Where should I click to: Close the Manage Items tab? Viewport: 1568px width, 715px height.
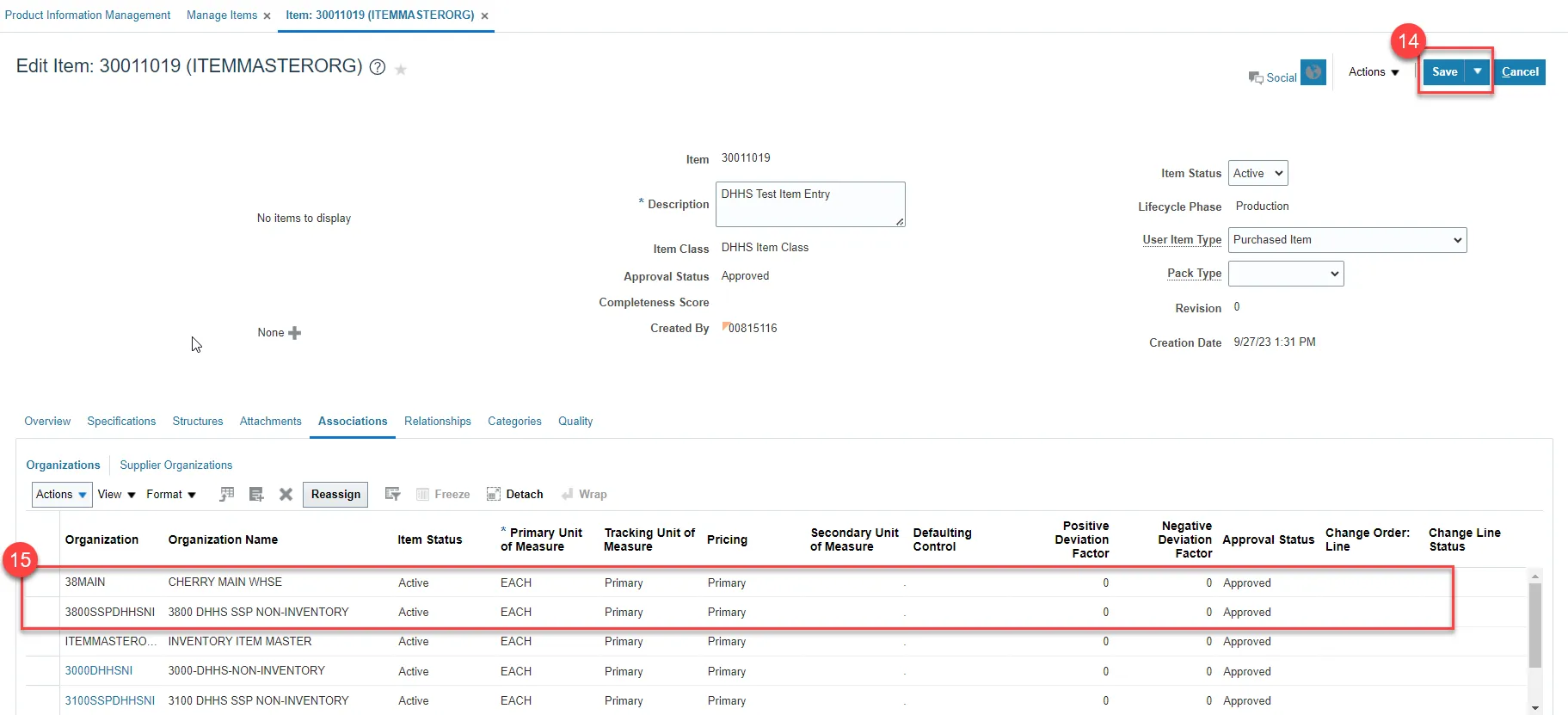(267, 16)
